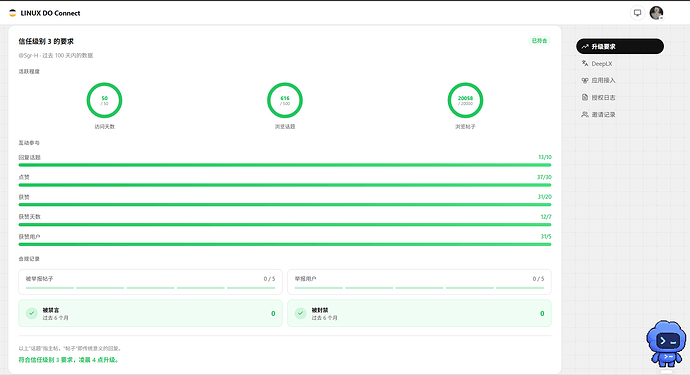Click the 符合信任级别 3 要求 green notice
Screen dimensions: 690x375
[x=68, y=360]
